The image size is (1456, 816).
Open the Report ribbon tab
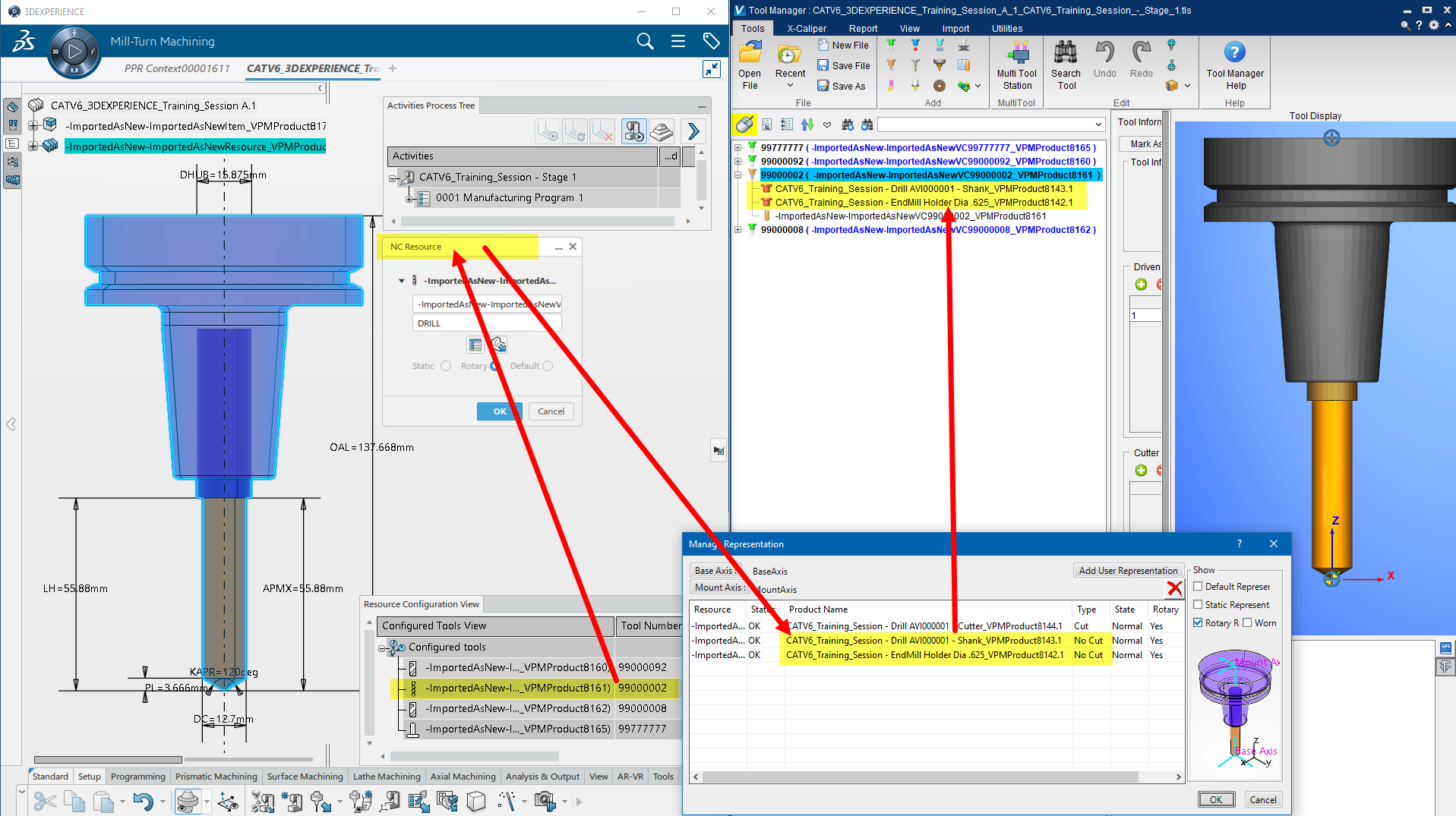[863, 29]
